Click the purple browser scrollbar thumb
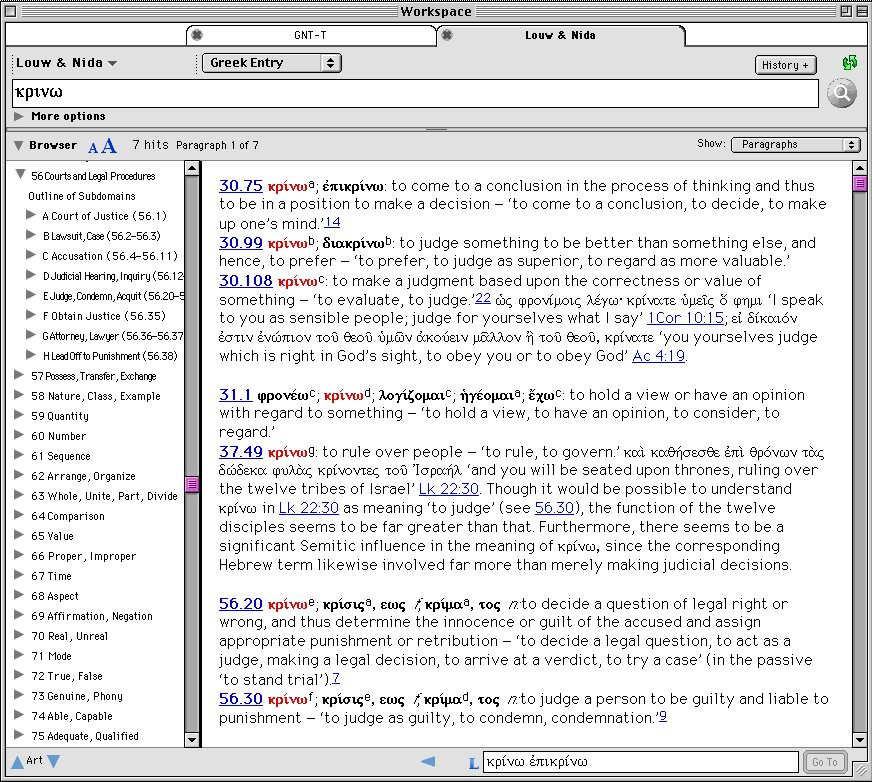This screenshot has width=872, height=782. point(192,484)
